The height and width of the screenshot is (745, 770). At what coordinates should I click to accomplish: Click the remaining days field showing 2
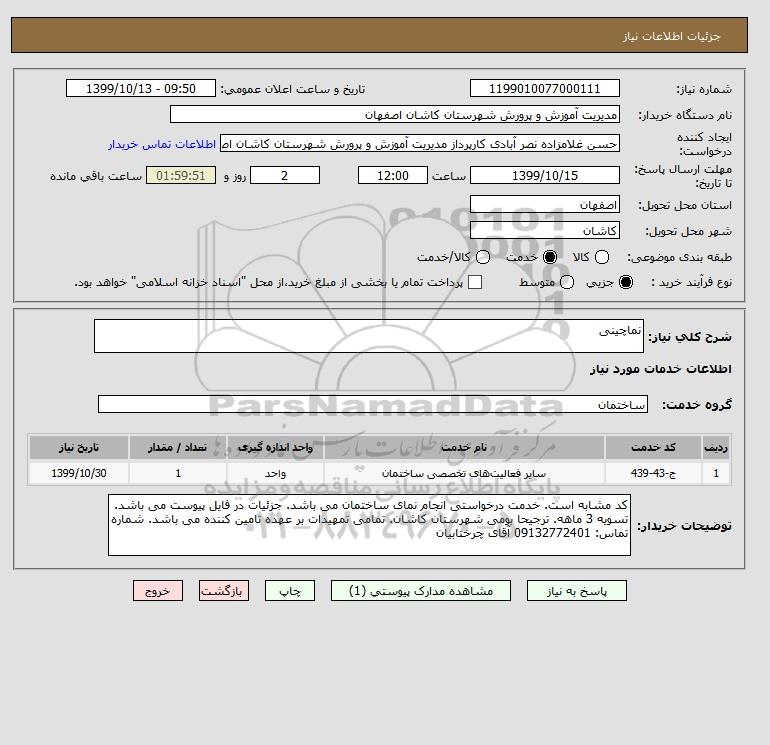pyautogui.click(x=285, y=175)
